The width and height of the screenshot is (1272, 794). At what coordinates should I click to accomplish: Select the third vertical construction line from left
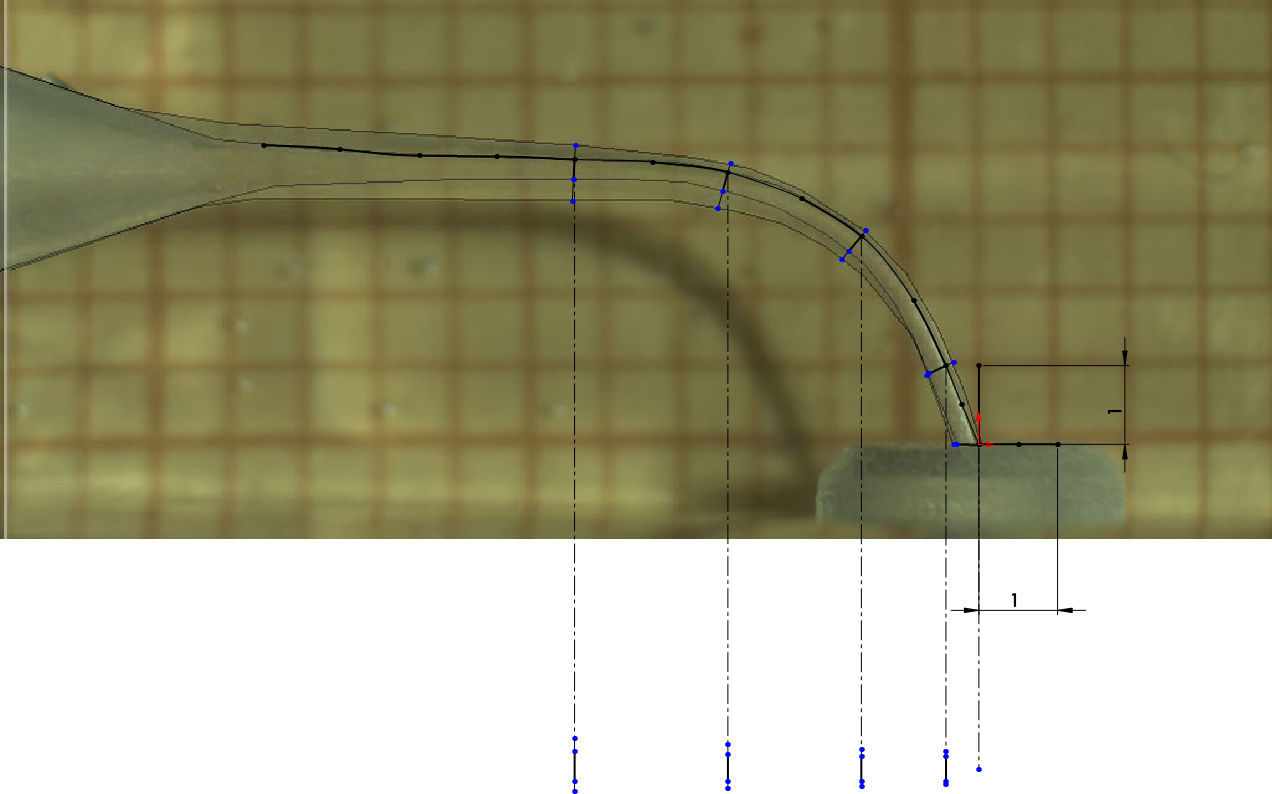[861, 500]
